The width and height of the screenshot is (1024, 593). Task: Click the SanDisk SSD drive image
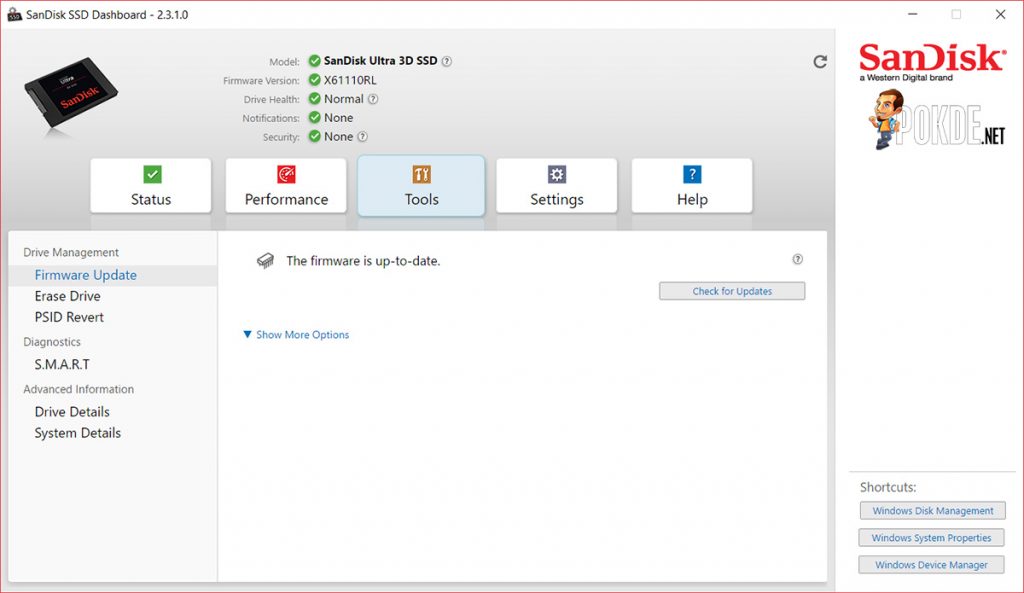(71, 95)
